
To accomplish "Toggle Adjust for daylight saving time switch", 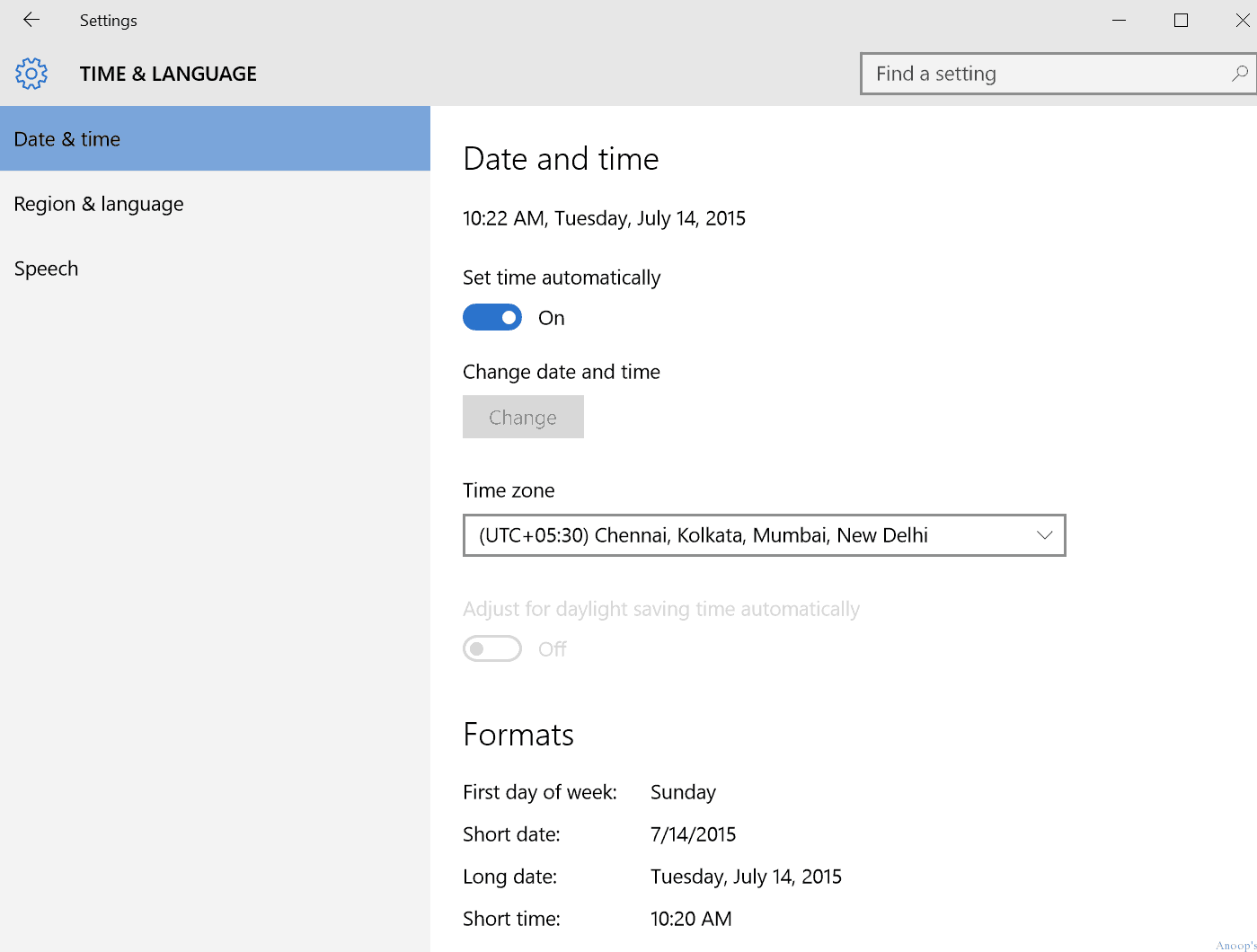I will [x=492, y=648].
